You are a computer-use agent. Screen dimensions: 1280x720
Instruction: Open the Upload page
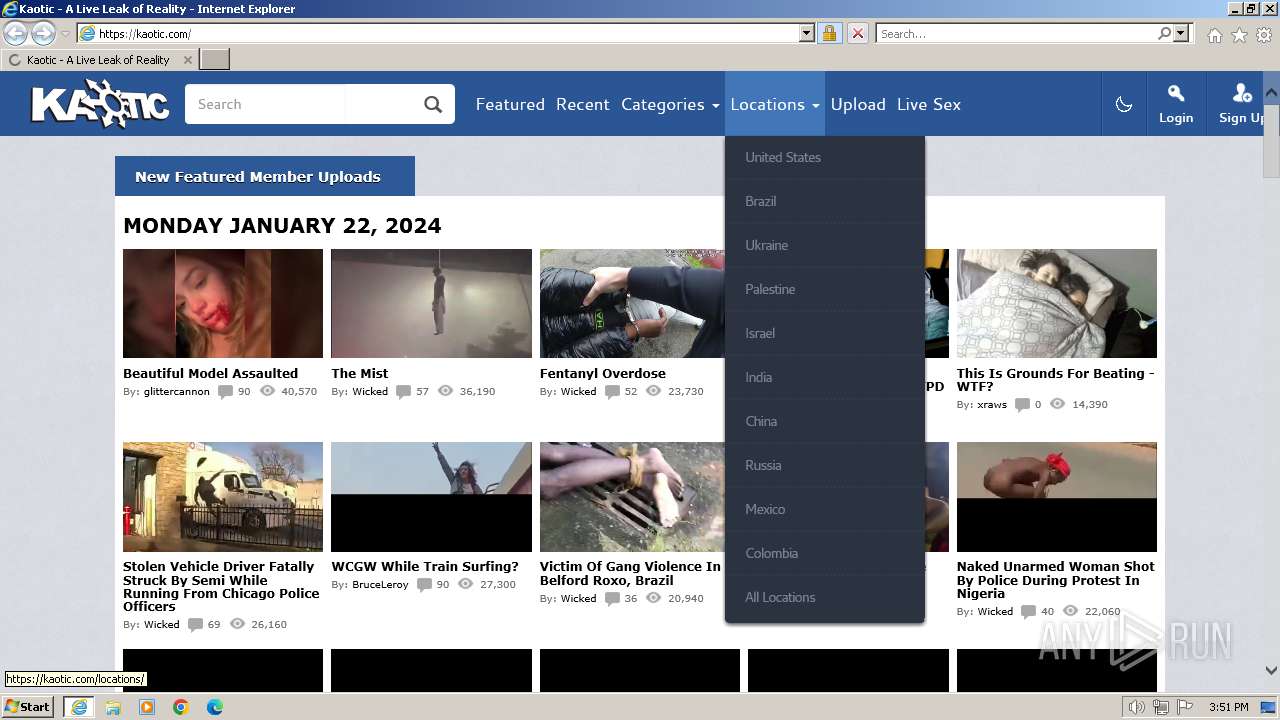[x=858, y=104]
